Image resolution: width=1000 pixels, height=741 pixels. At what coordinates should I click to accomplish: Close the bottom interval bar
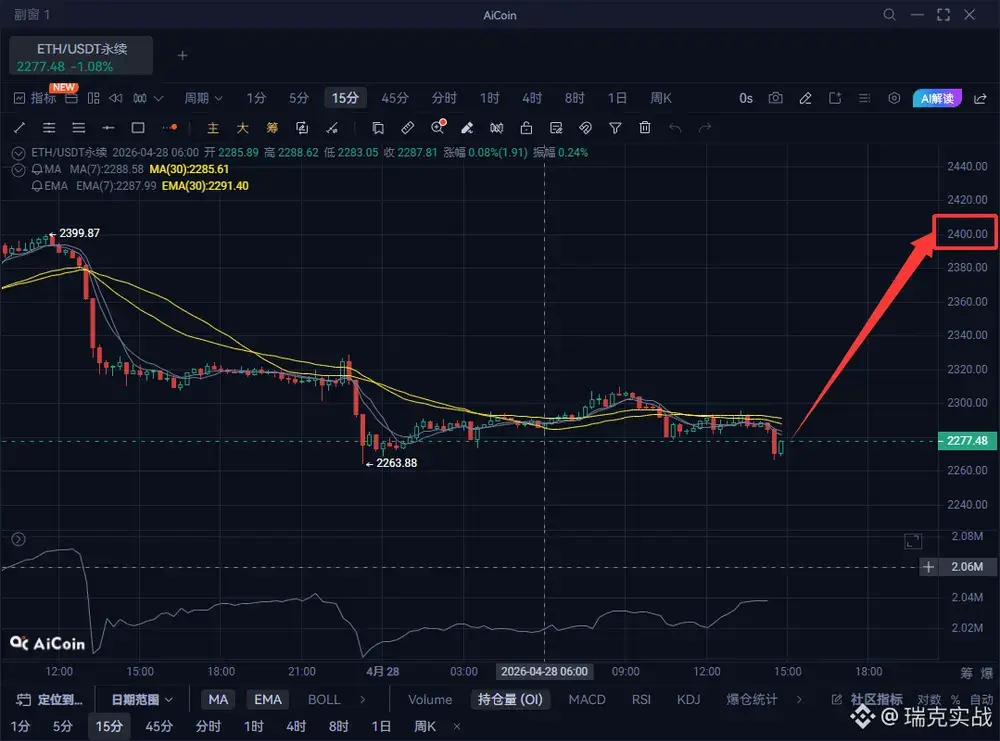coord(457,726)
